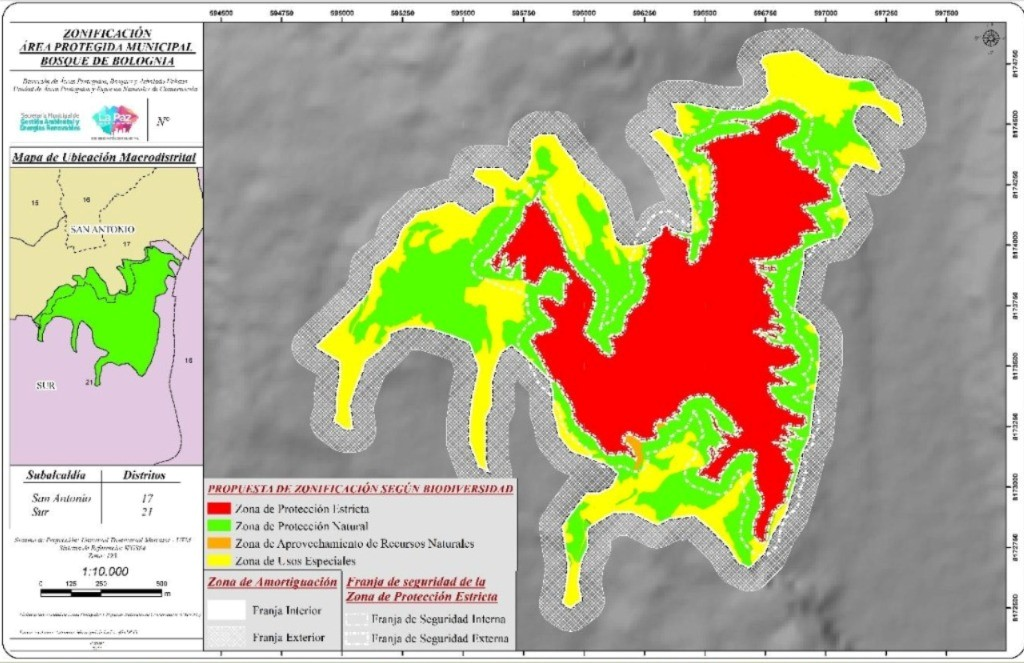The height and width of the screenshot is (663, 1024).
Task: Click the orange Aprovechamiento de Recursos Naturales swatch
Action: [x=219, y=543]
